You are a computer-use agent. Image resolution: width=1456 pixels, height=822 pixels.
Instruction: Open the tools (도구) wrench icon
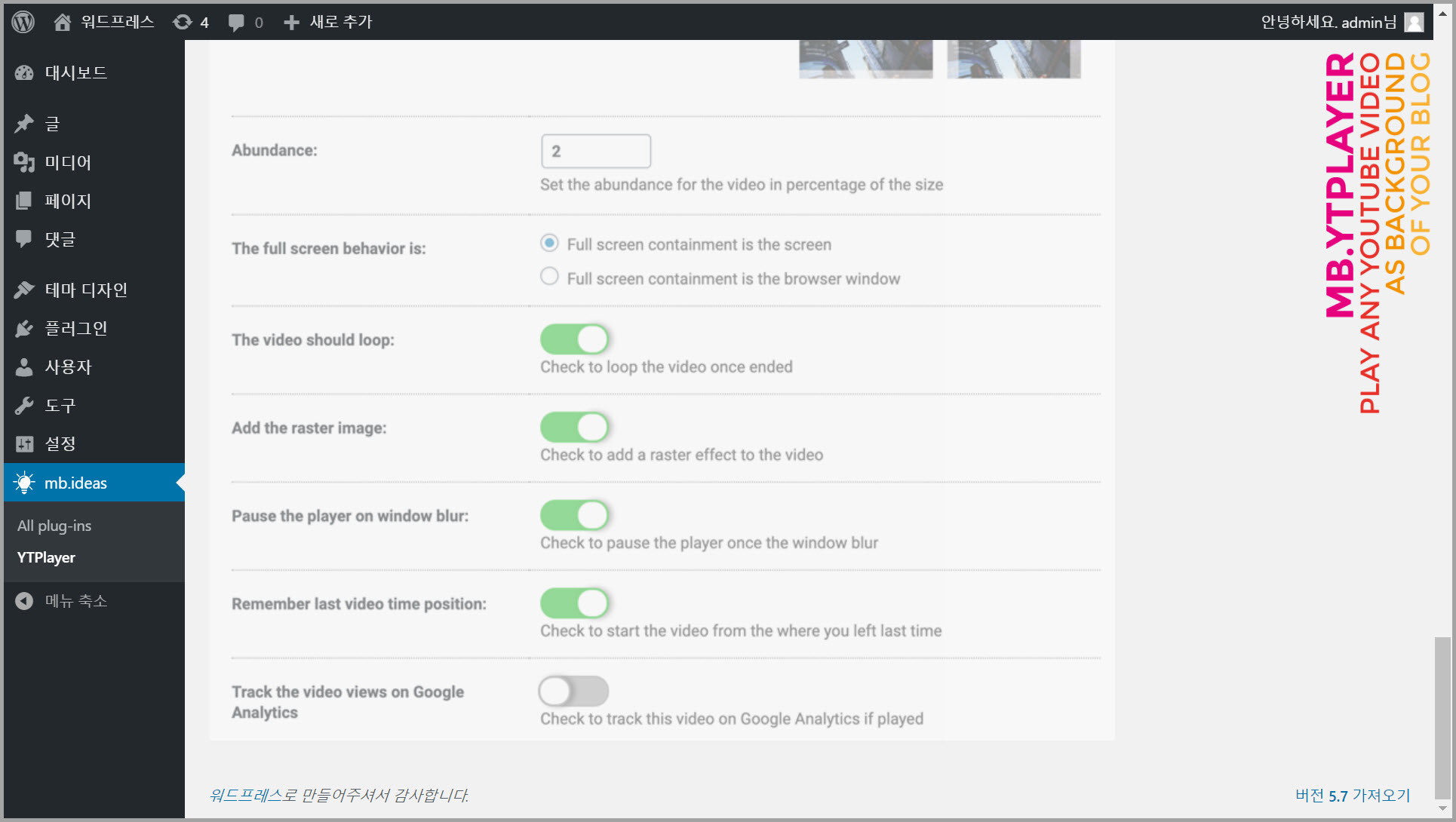coord(24,406)
